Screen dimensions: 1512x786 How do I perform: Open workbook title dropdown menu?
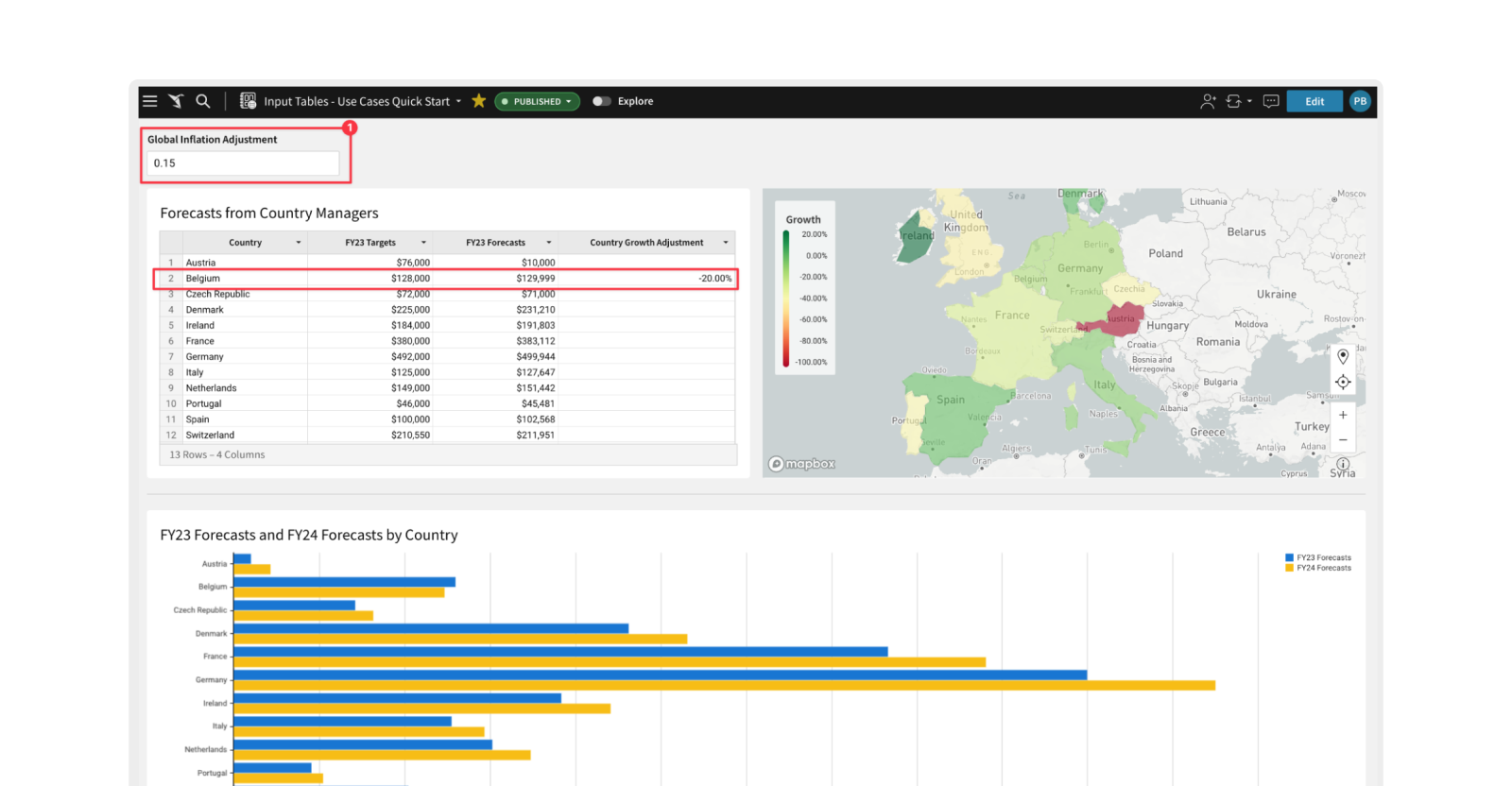pos(459,101)
